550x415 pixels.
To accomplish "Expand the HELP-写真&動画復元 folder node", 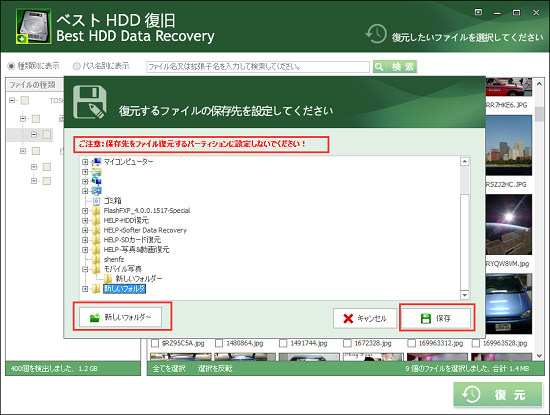I will pos(85,250).
